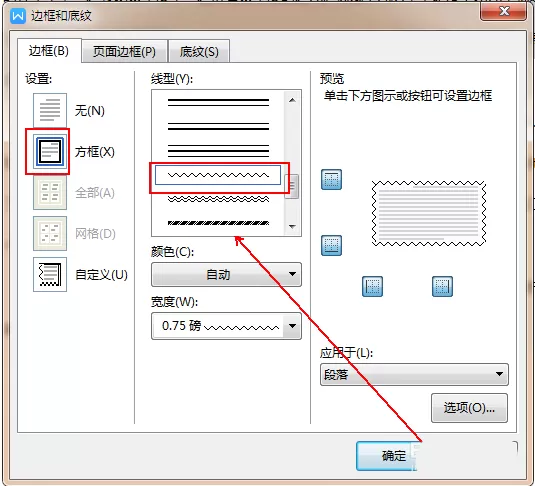535x486 pixels.
Task: Open the 底纹(S) shading tab
Action: 199,51
